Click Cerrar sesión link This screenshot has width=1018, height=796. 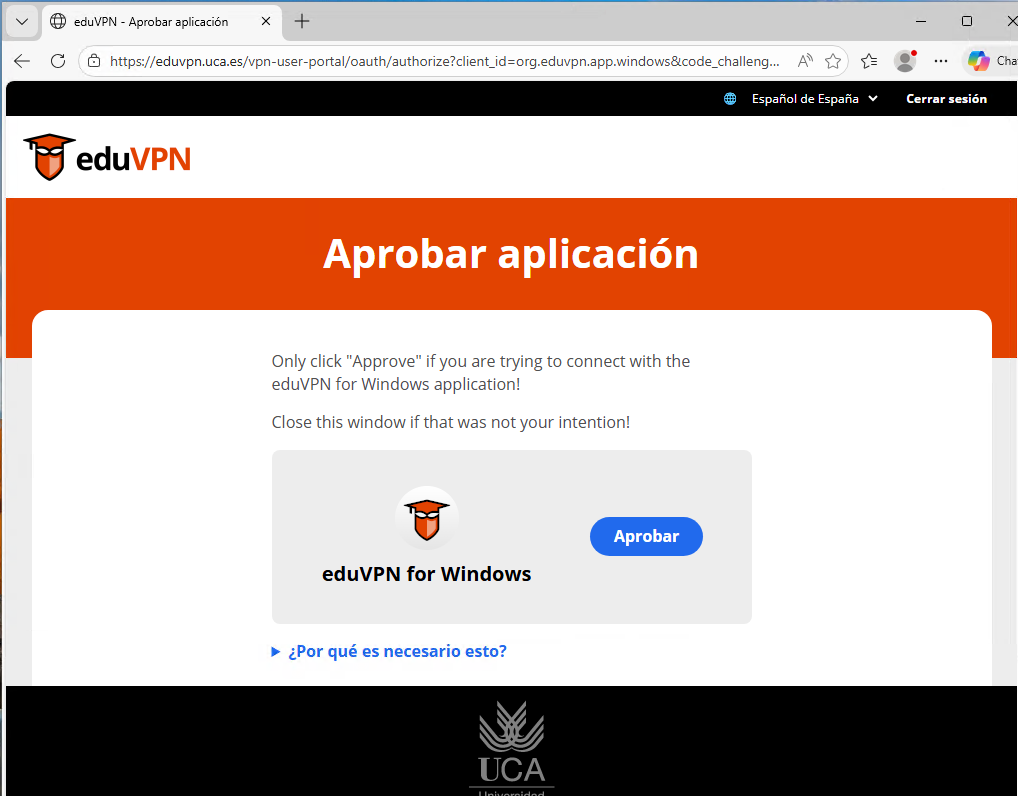pos(947,99)
